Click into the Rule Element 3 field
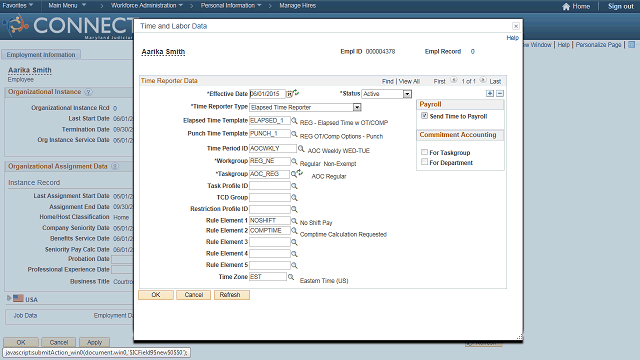 [269, 242]
